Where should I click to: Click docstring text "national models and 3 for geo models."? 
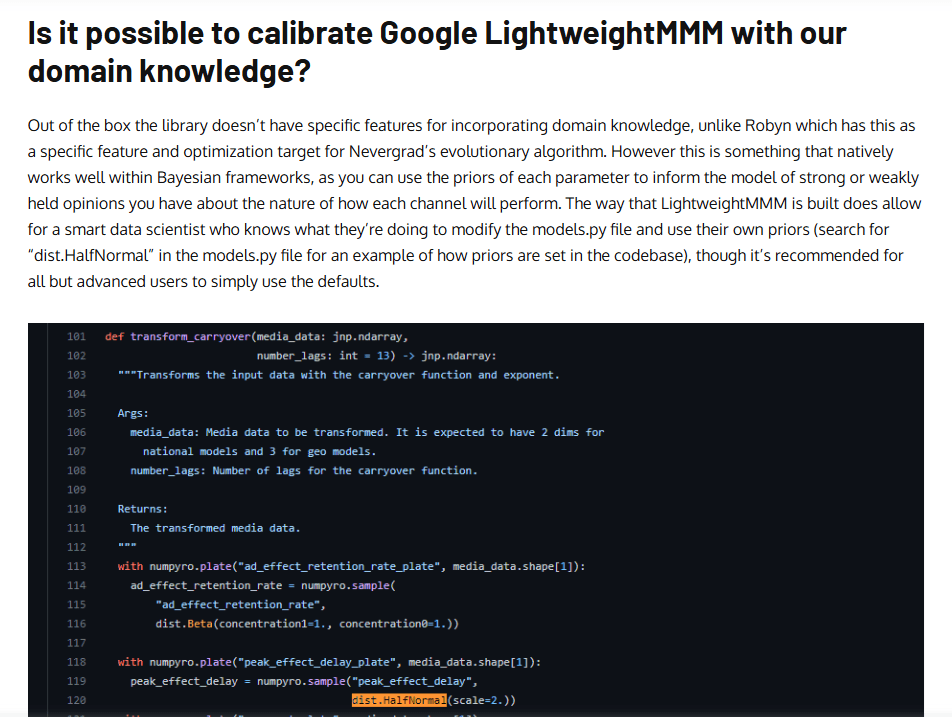(259, 451)
